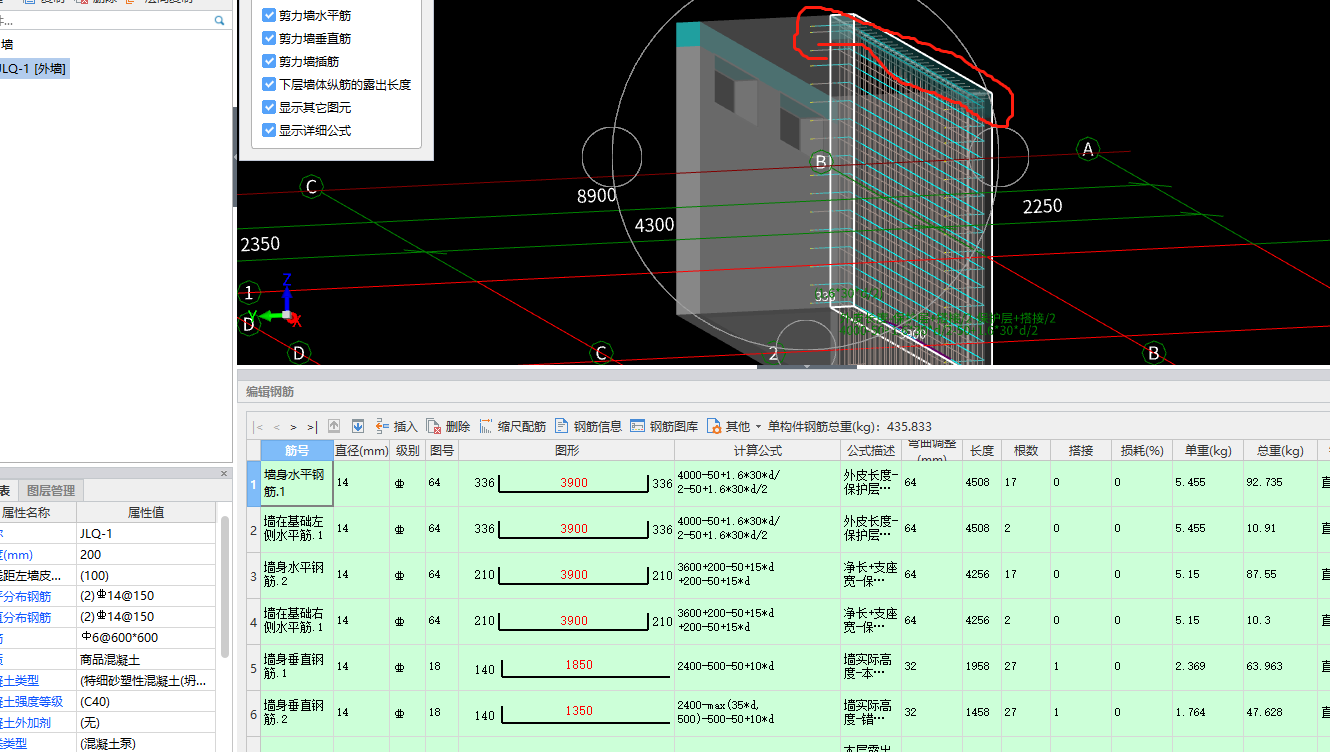The height and width of the screenshot is (752, 1330).
Task: Click the JLQ-1 property value cell
Action: [146, 533]
